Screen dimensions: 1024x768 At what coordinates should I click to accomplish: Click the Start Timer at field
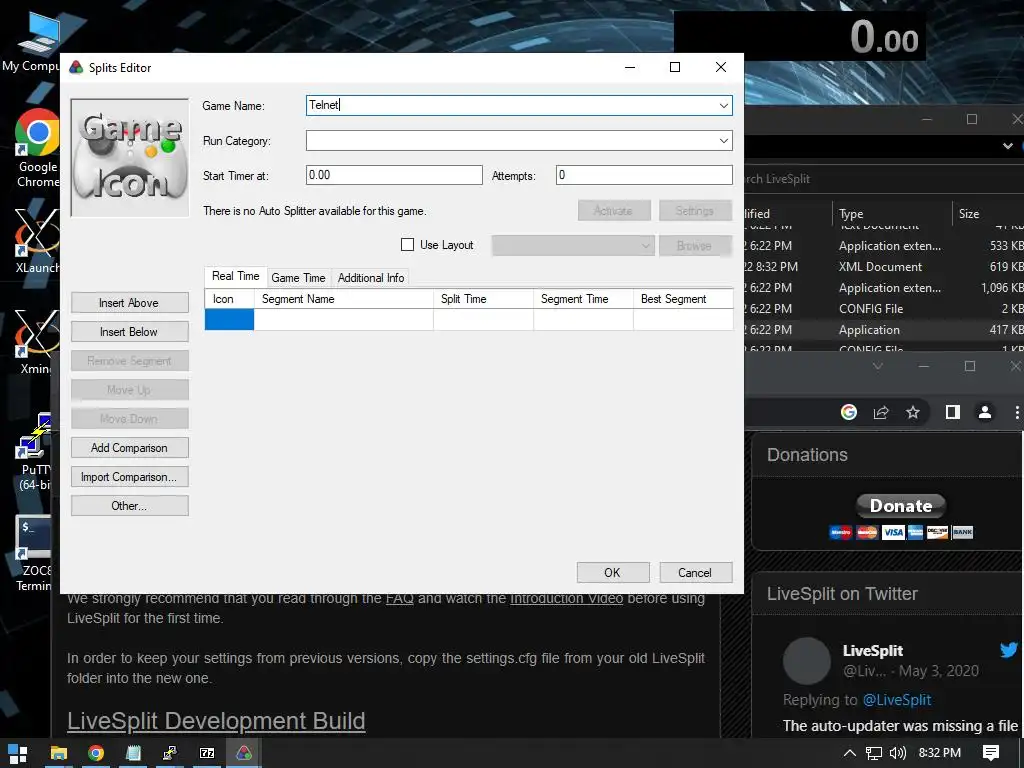394,175
